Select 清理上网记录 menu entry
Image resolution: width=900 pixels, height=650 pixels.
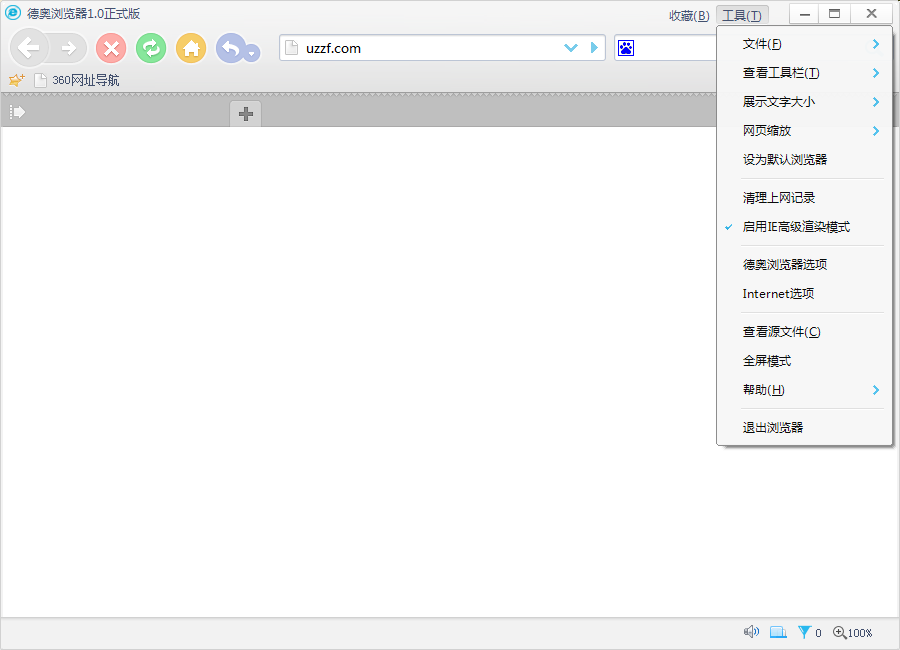pos(804,198)
